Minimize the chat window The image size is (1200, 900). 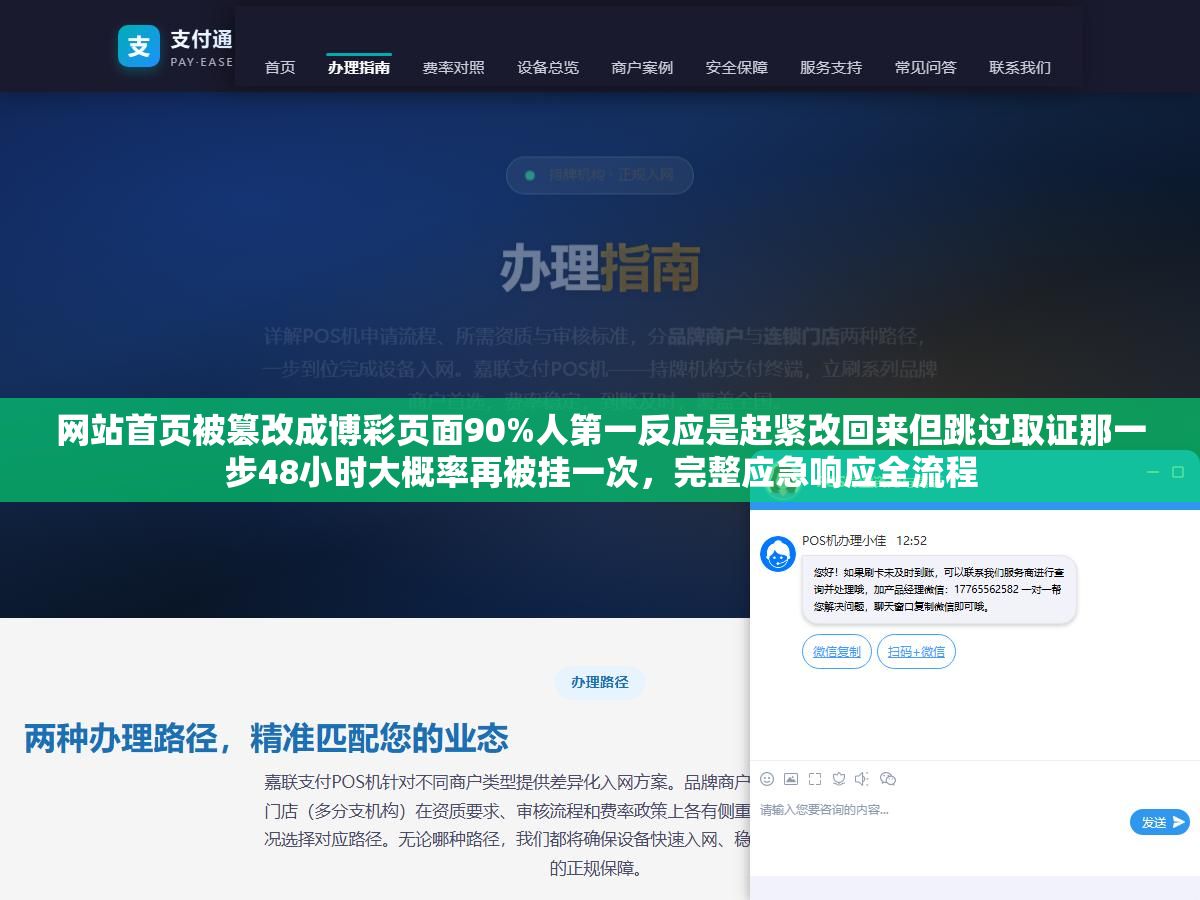click(1152, 472)
